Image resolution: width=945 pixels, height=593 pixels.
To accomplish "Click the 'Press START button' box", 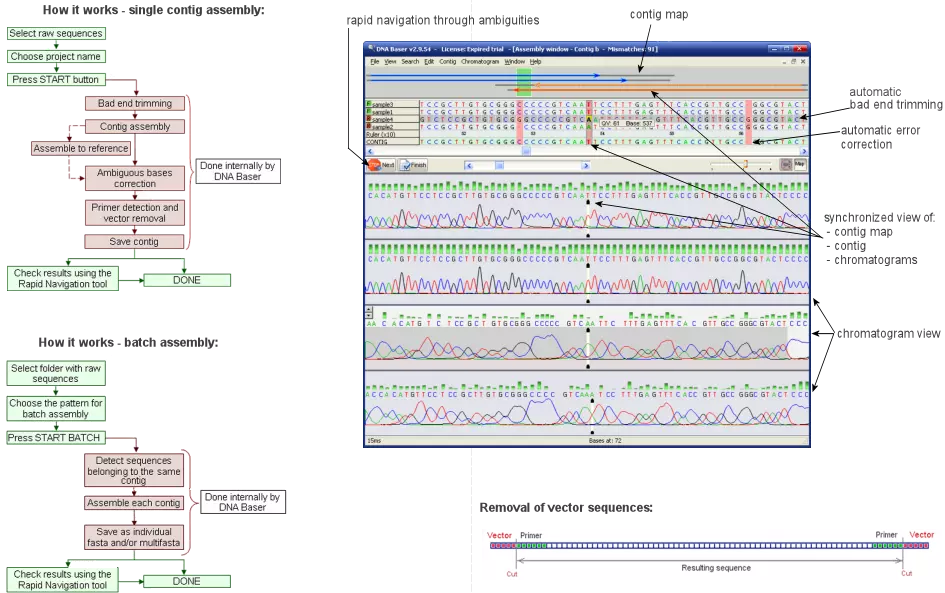I will [x=56, y=80].
